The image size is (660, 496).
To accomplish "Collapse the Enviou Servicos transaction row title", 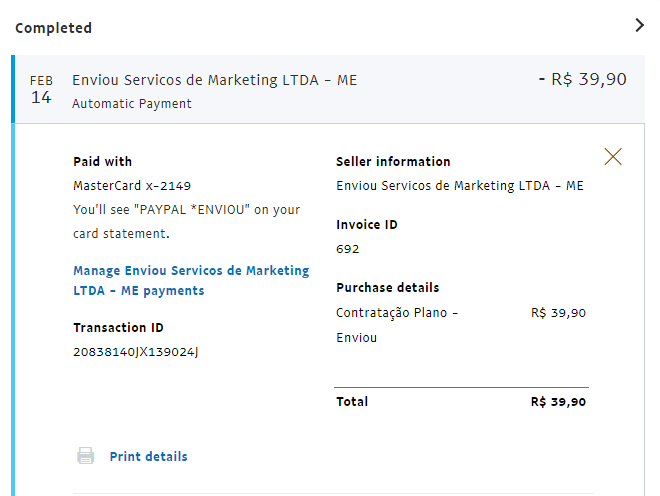I will point(214,80).
